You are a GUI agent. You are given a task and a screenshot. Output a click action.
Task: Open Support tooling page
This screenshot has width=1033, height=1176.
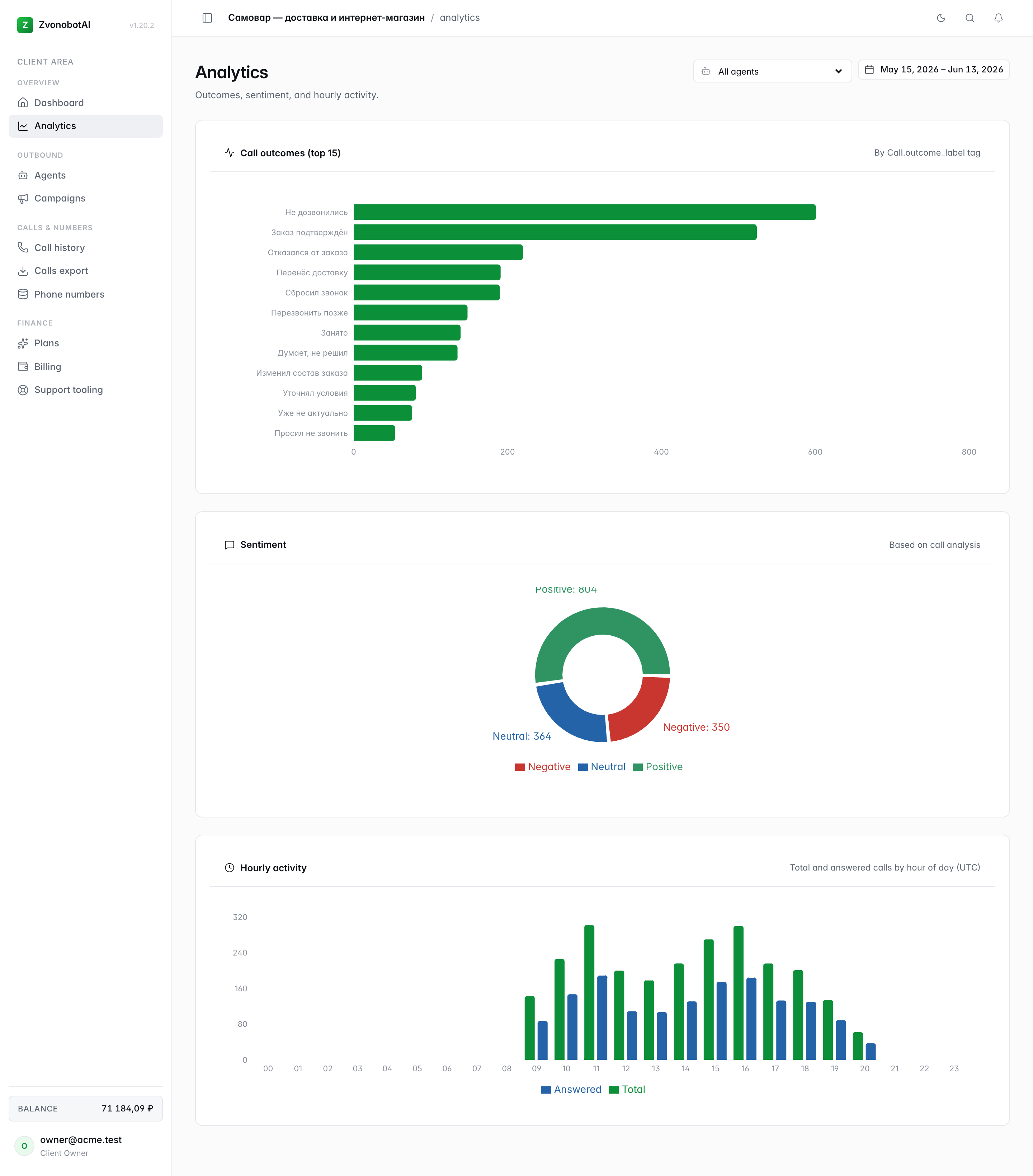pyautogui.click(x=86, y=389)
